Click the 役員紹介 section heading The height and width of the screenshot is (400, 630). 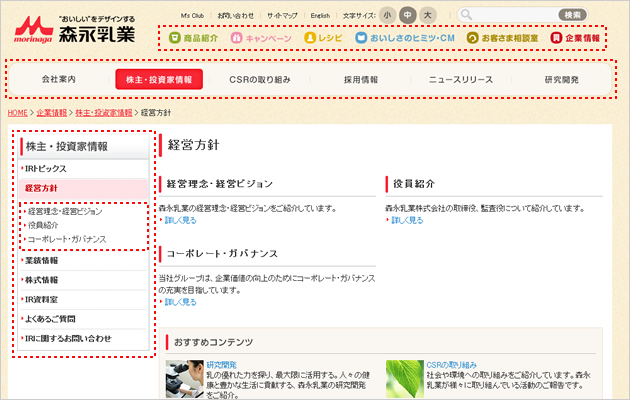(414, 184)
